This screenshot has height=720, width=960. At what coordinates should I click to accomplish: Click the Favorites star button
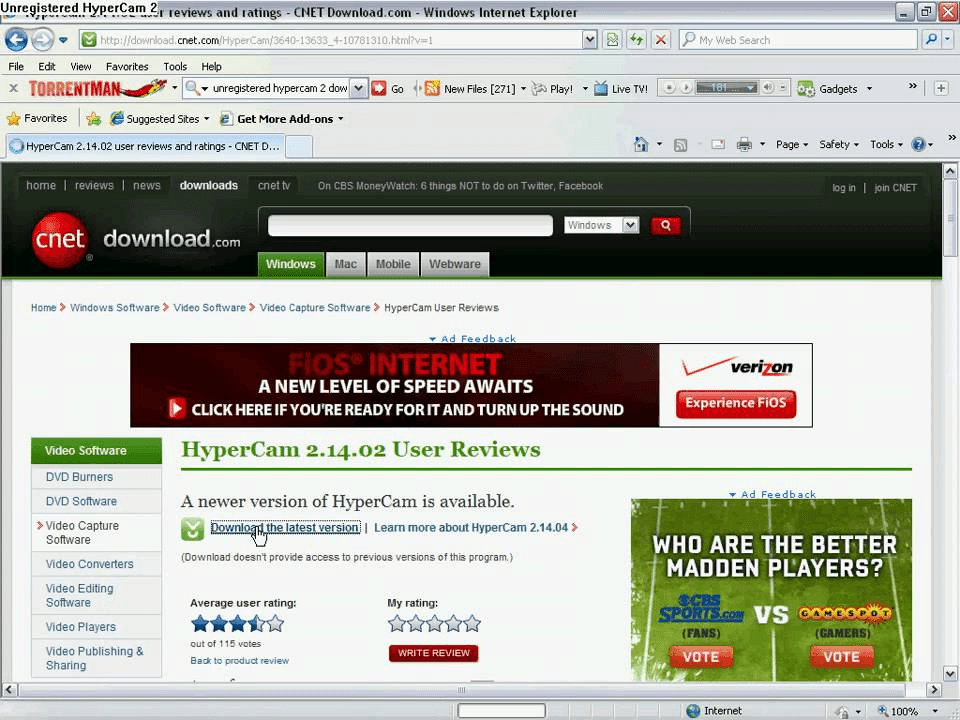[x=37, y=118]
